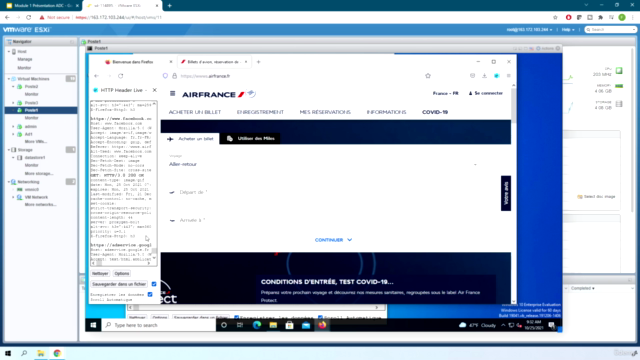Image resolution: width=640 pixels, height=360 pixels.
Task: Open the Firefox hamburger application menu
Action: [x=509, y=76]
